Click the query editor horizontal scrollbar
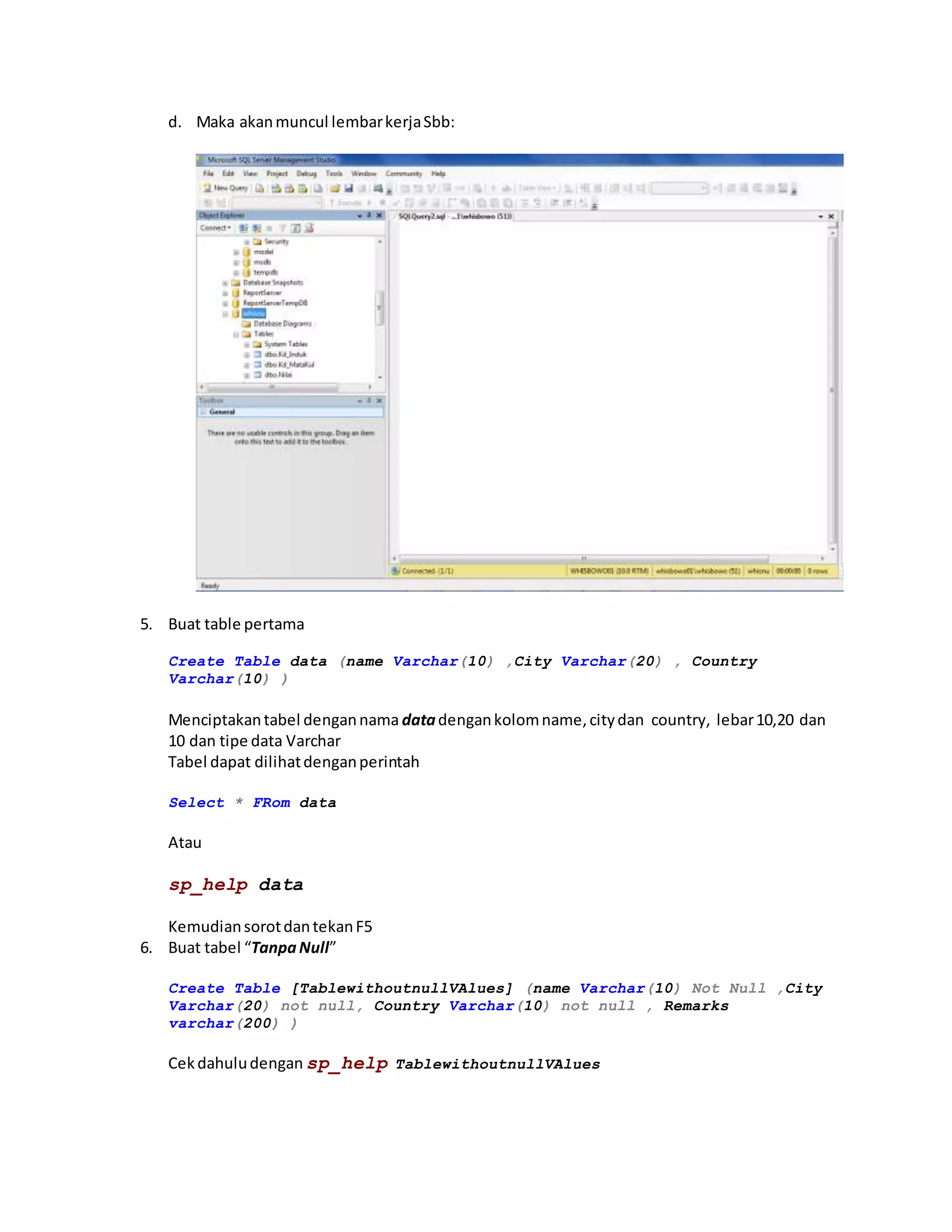Image resolution: width=952 pixels, height=1232 pixels. coord(584,558)
